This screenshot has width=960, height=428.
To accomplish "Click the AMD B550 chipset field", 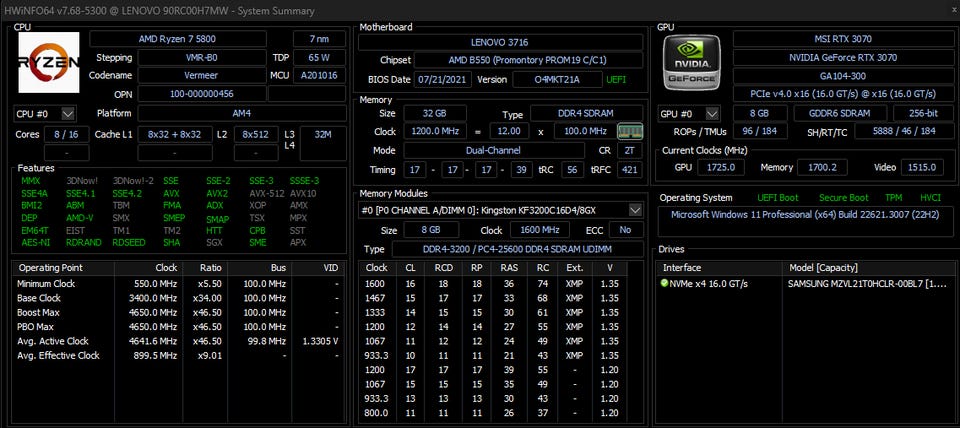I will (528, 61).
